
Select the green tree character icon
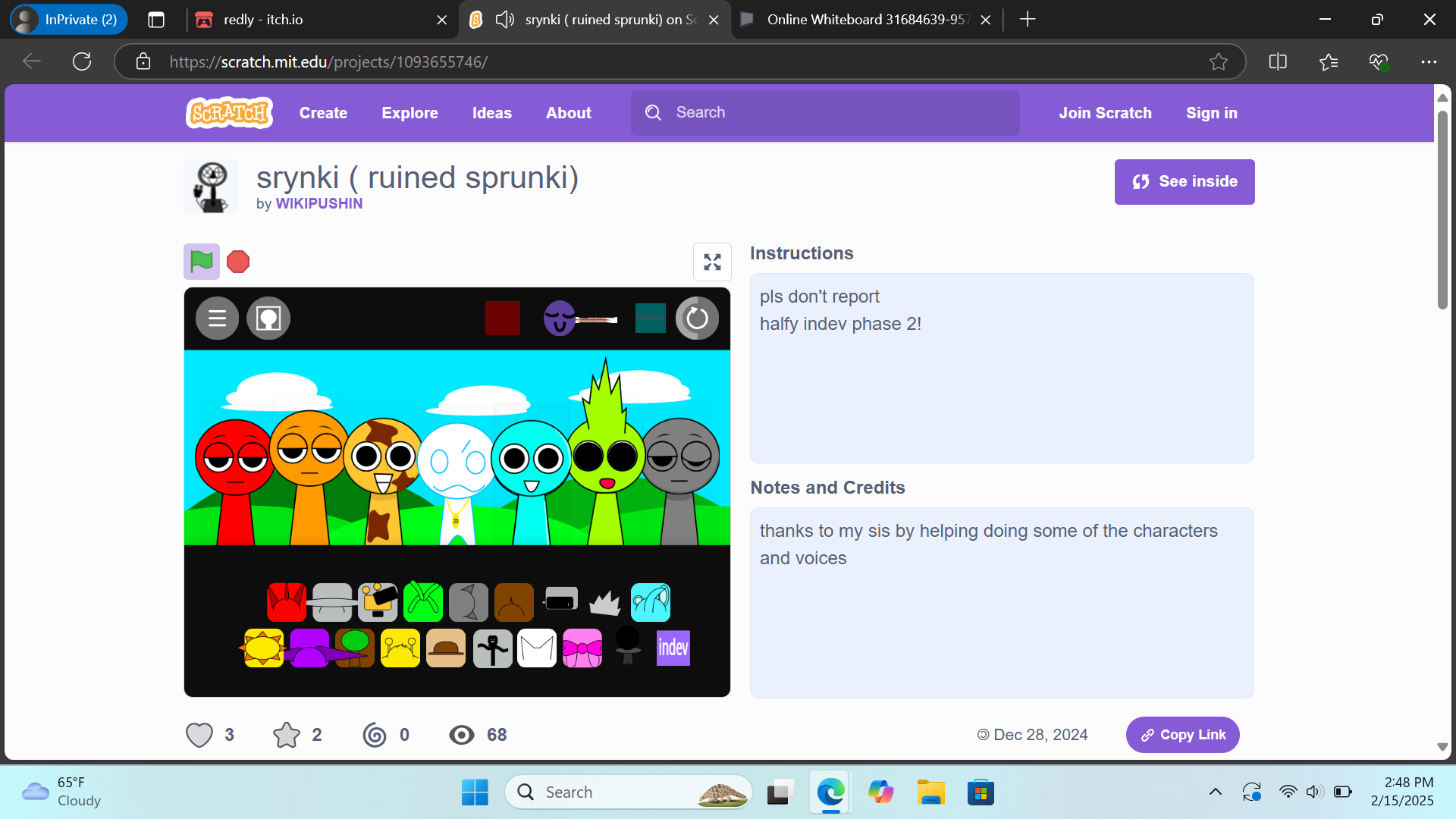pos(355,648)
